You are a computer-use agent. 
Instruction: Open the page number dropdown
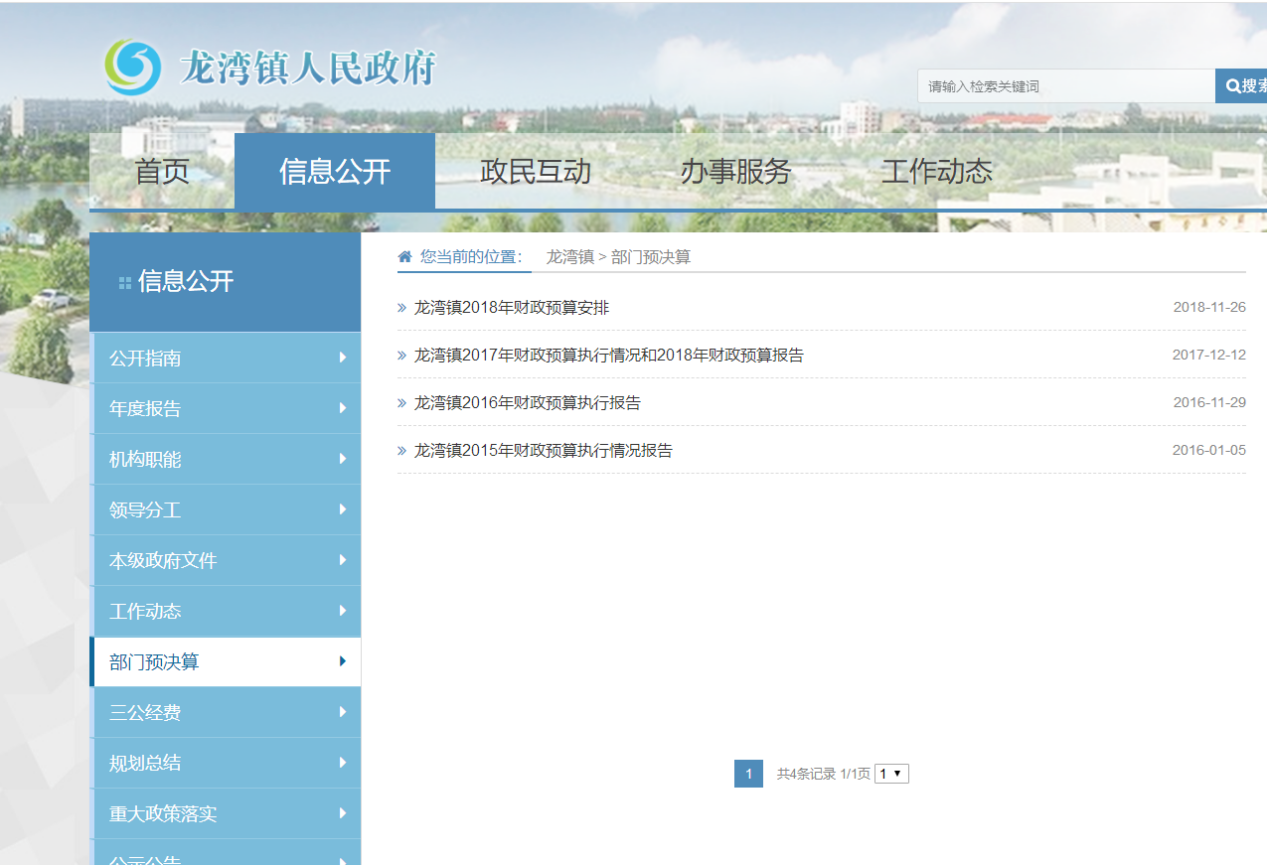tap(891, 773)
